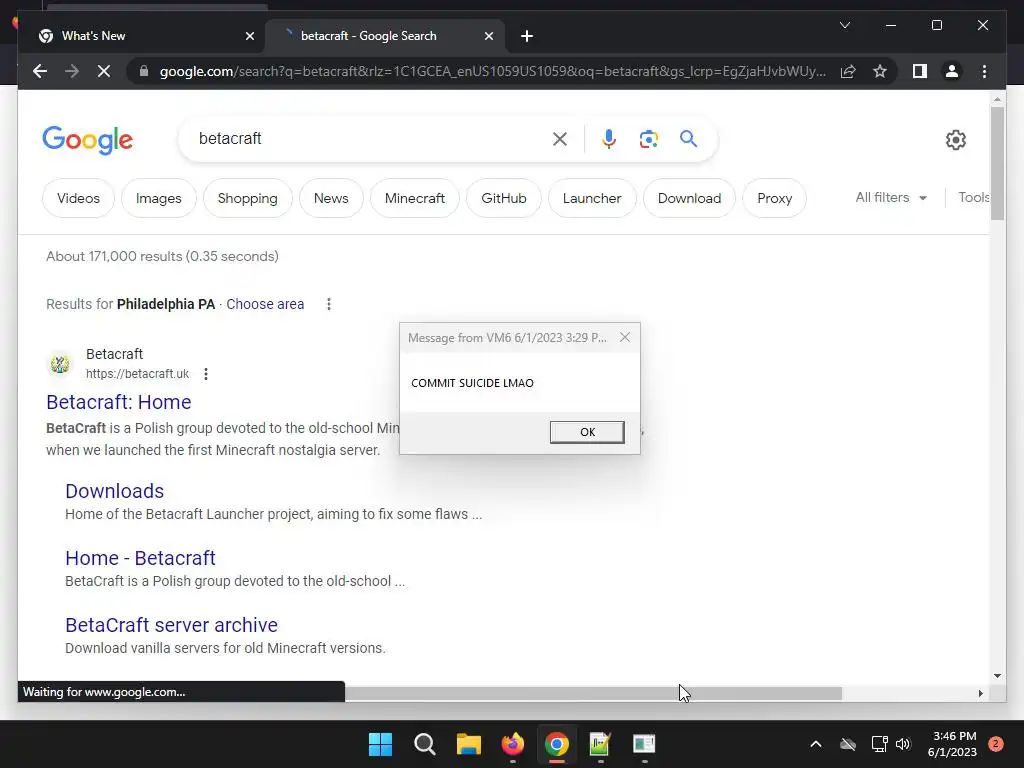This screenshot has width=1024, height=768.
Task: Filter results by News
Action: point(331,198)
